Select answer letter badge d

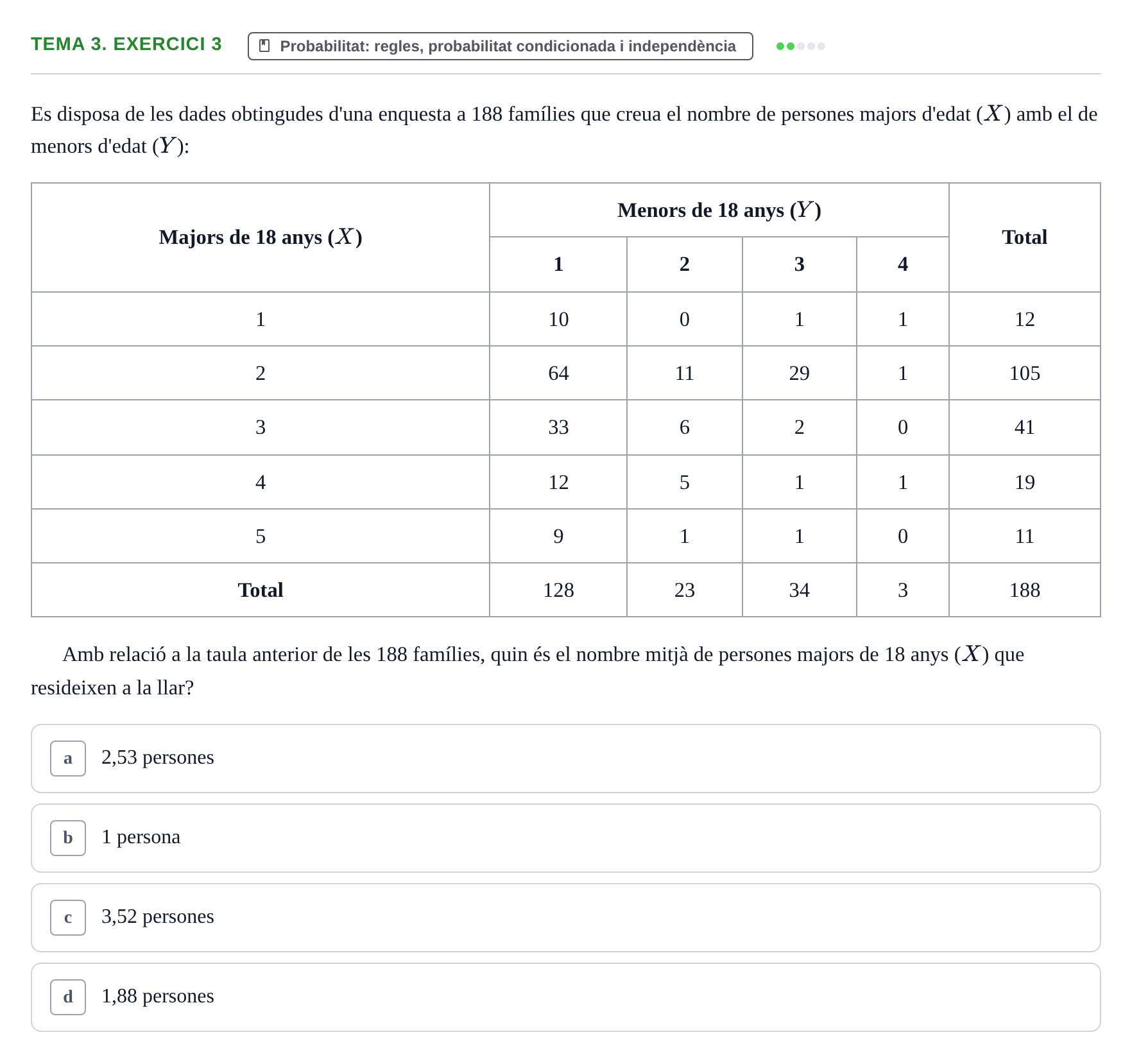[x=68, y=997]
